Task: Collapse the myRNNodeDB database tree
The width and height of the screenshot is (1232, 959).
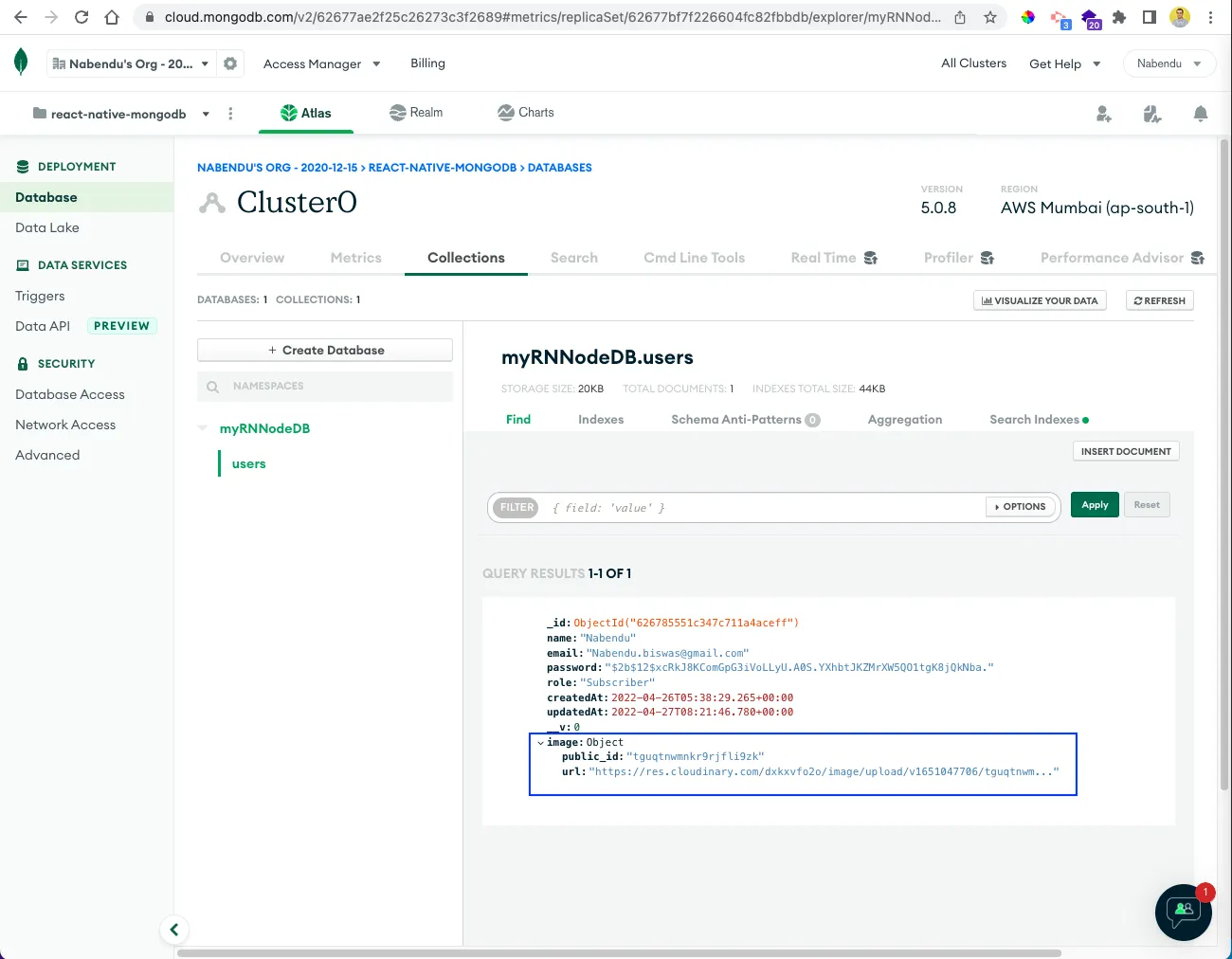Action: click(203, 428)
